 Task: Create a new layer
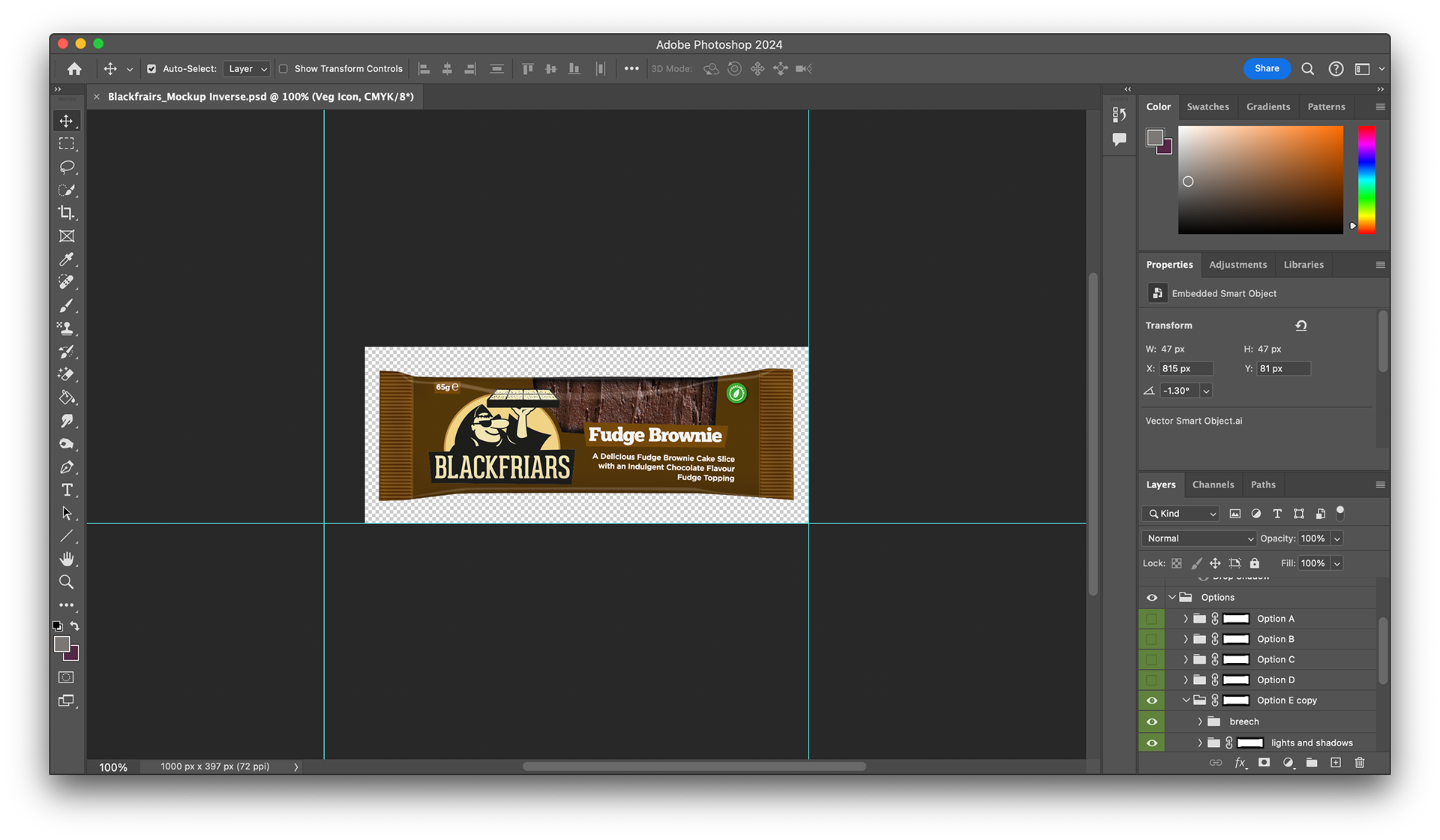coord(1336,763)
